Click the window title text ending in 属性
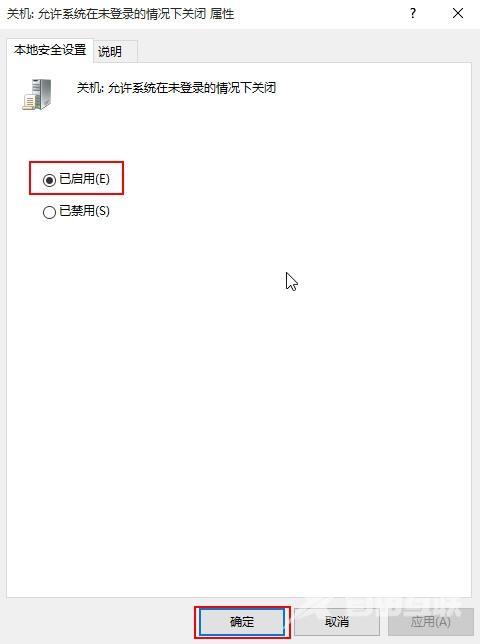 (120, 14)
